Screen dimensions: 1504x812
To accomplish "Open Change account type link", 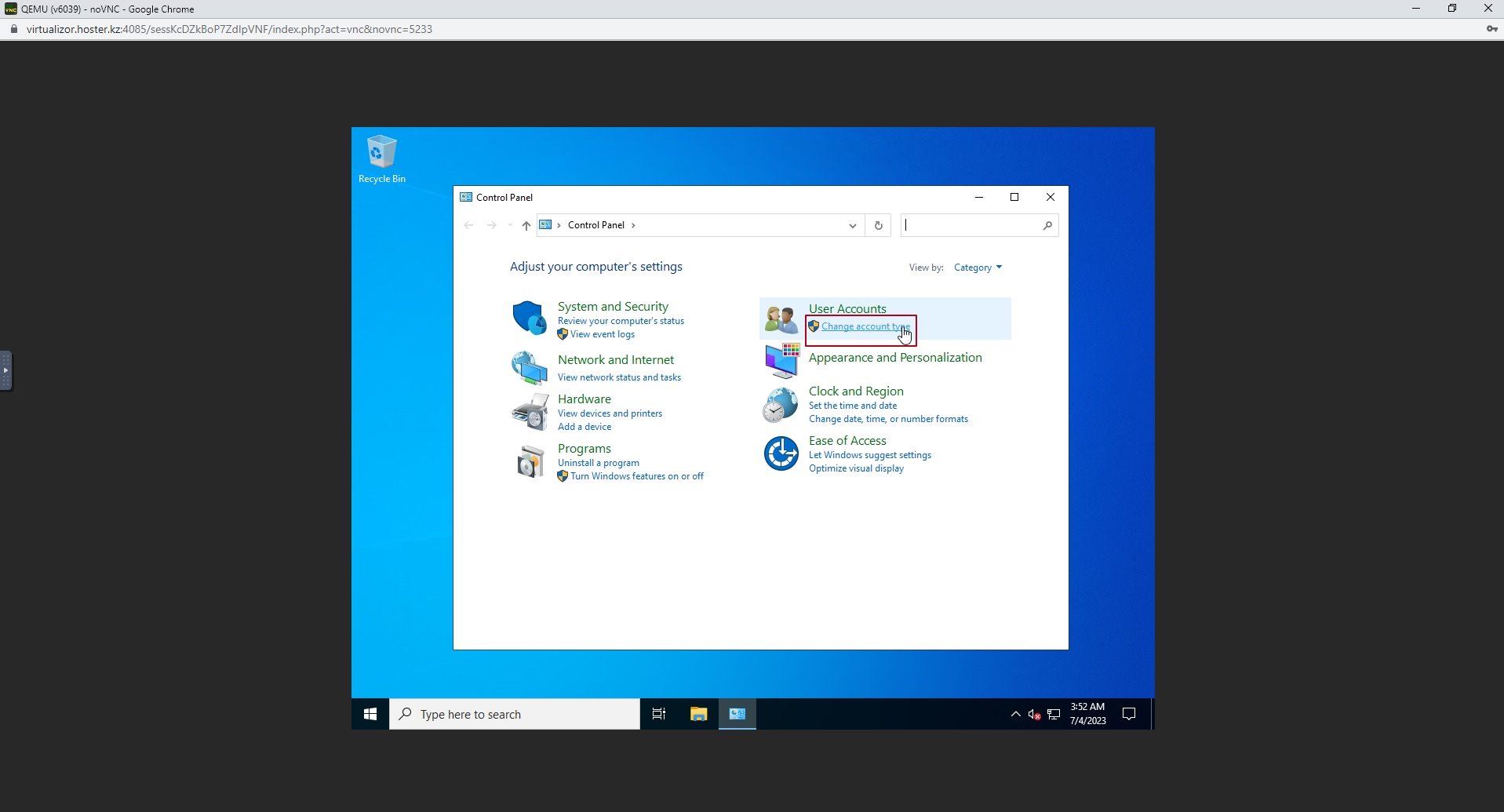I will [865, 326].
